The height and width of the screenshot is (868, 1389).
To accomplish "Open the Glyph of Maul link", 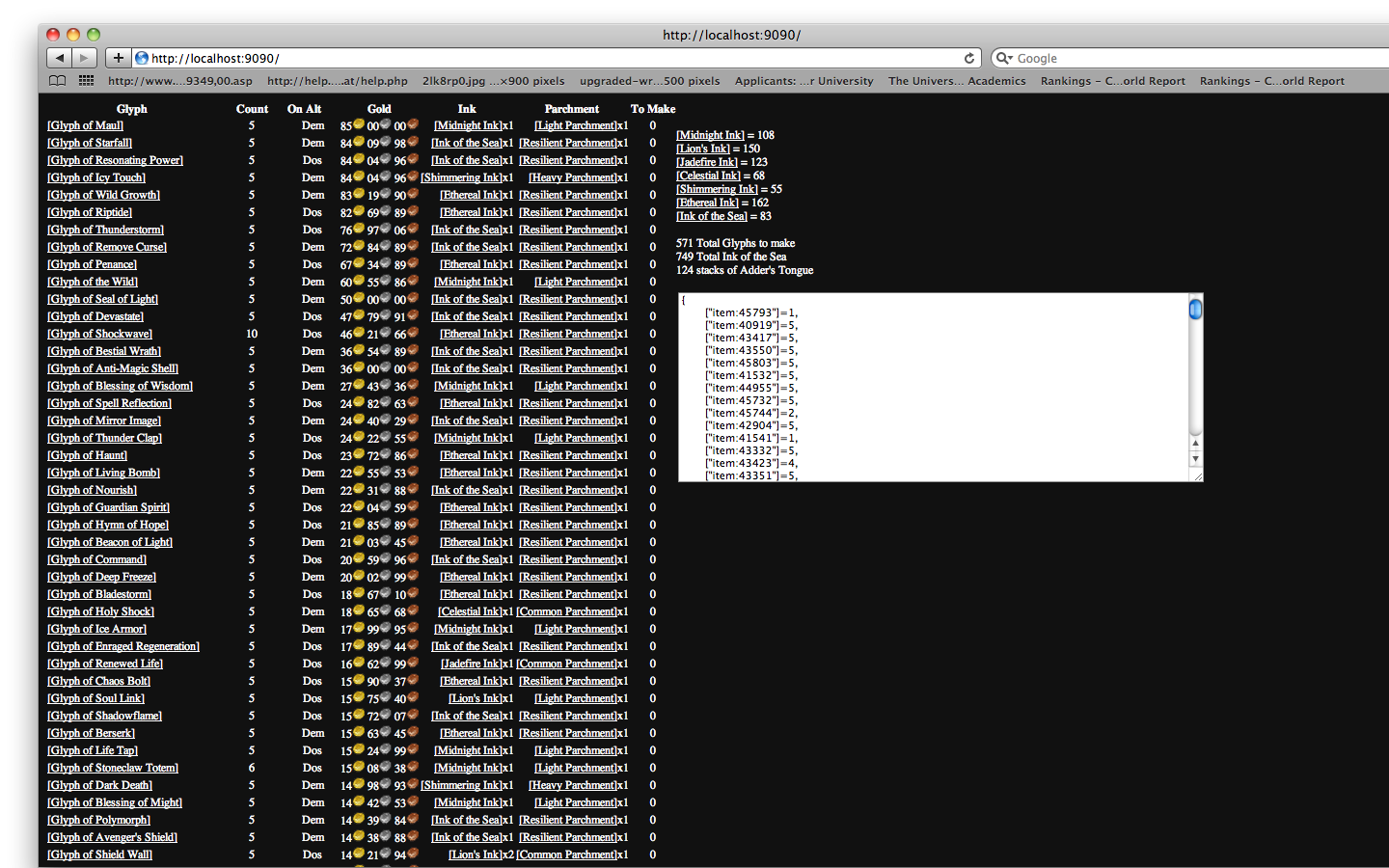I will point(86,125).
